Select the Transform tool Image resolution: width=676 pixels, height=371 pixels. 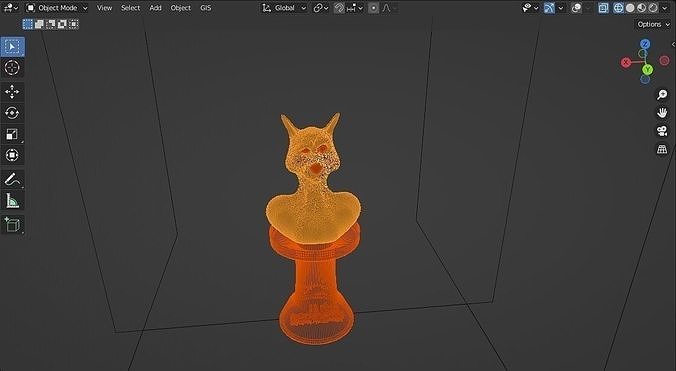pyautogui.click(x=12, y=155)
